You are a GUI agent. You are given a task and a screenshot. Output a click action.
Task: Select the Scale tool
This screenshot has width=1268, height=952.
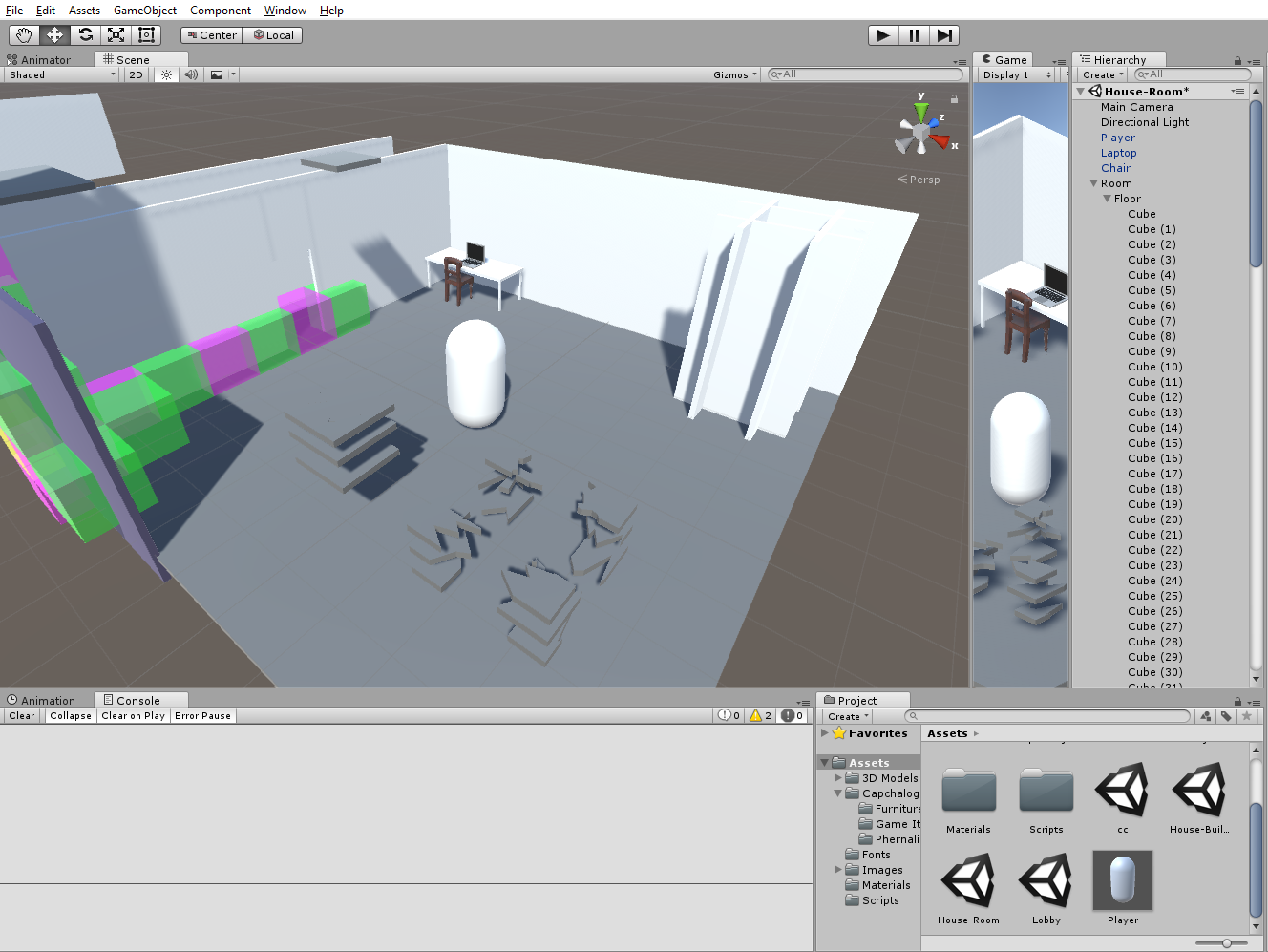116,35
